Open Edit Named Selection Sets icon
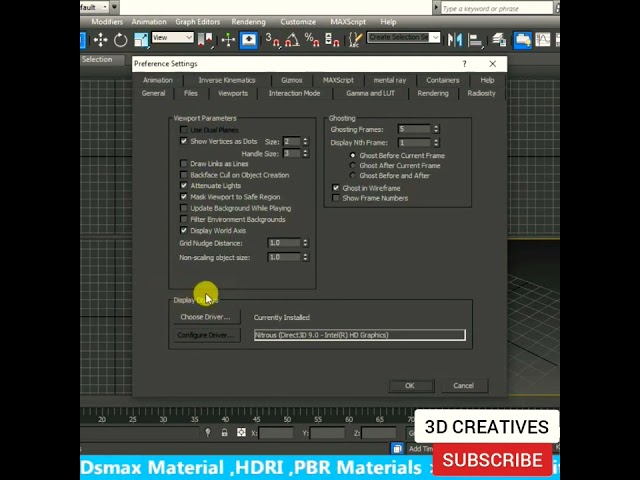The height and width of the screenshot is (480, 640). [355, 40]
